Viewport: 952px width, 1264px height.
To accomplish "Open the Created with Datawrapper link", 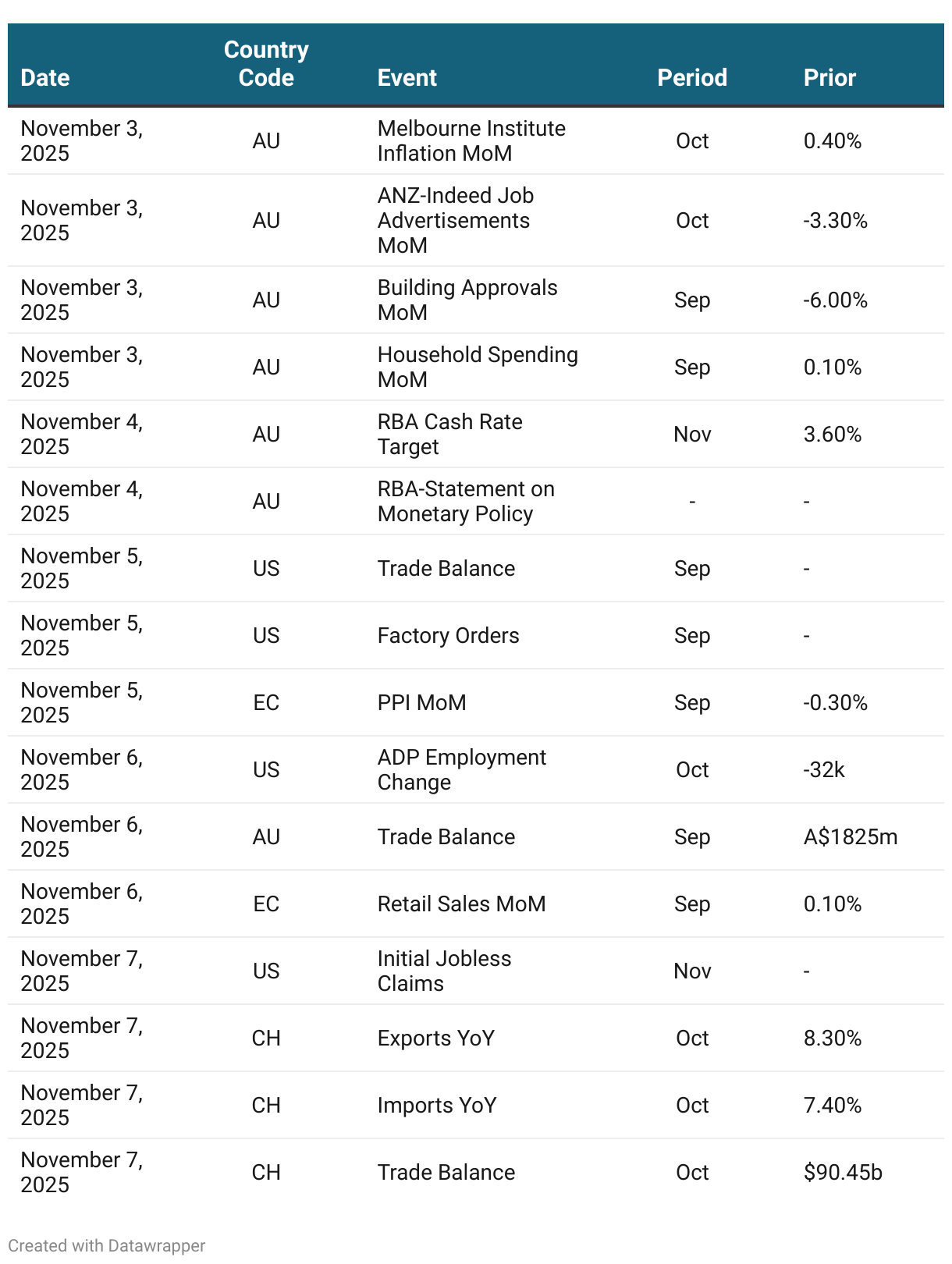I will 107,1245.
